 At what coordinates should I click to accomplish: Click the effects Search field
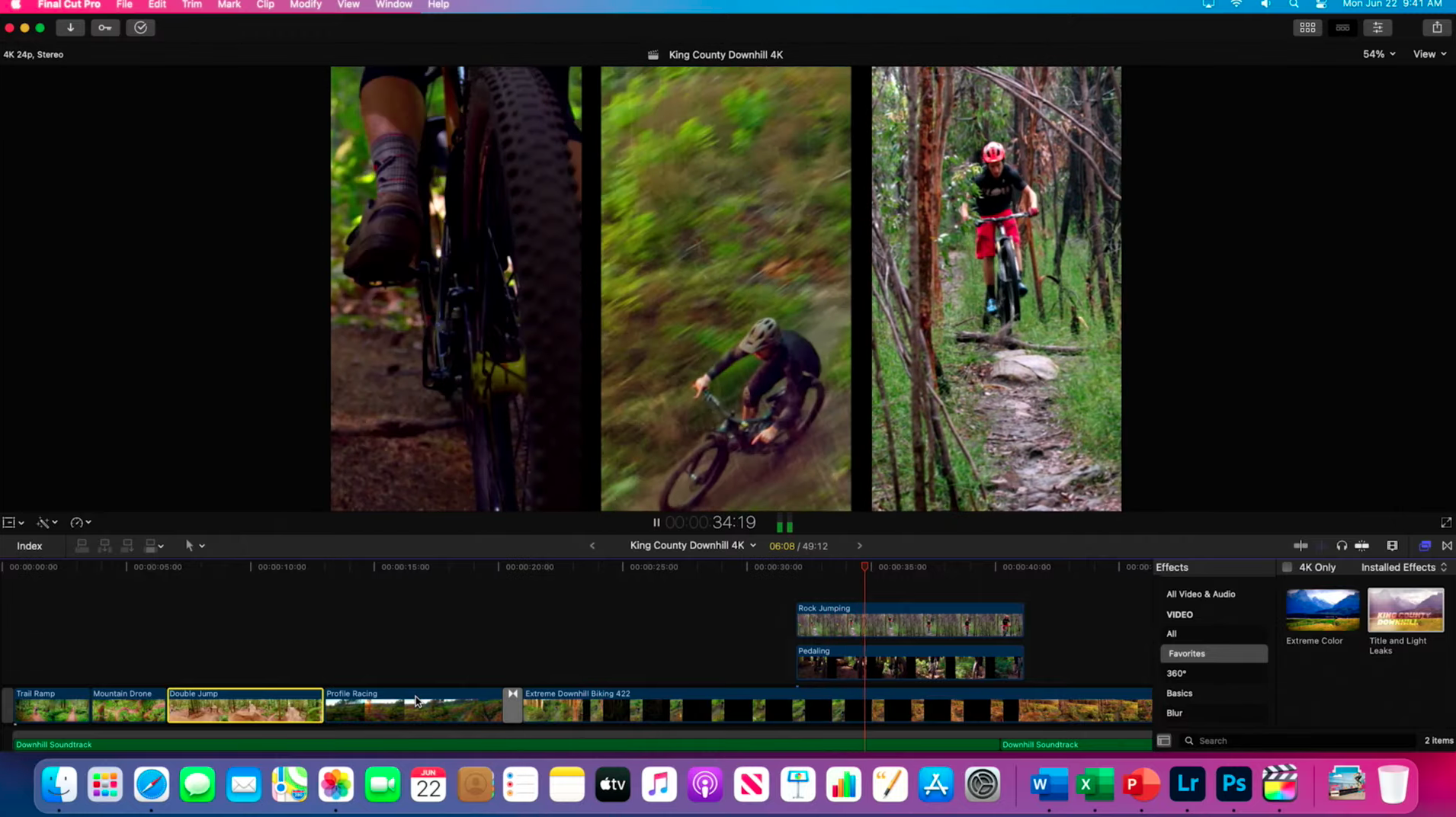tap(1300, 741)
